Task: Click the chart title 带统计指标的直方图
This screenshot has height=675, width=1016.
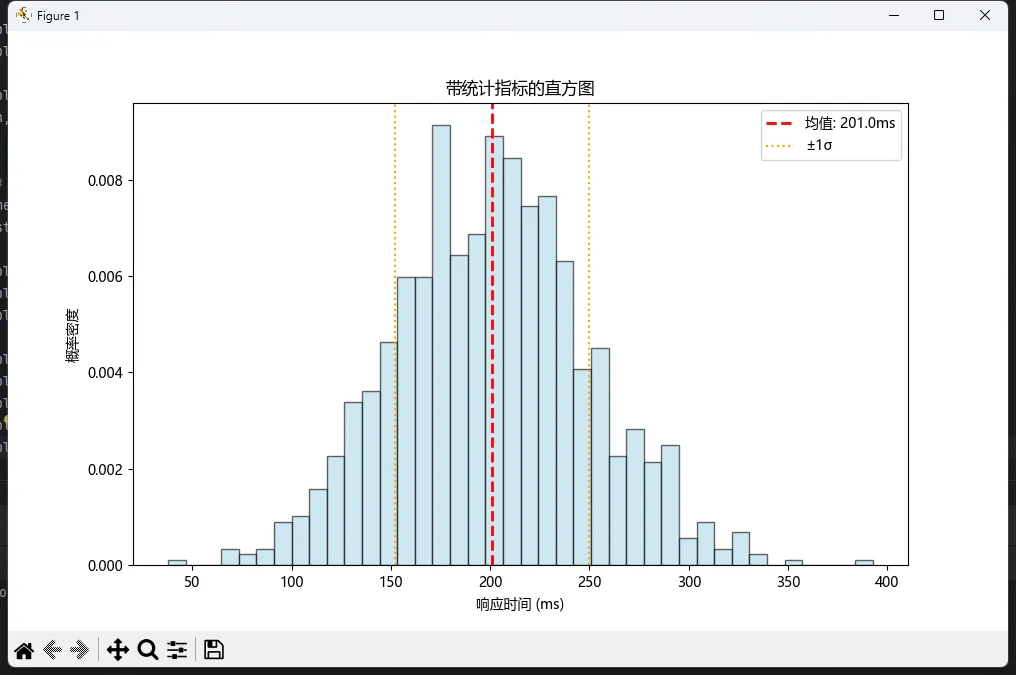Action: point(520,89)
